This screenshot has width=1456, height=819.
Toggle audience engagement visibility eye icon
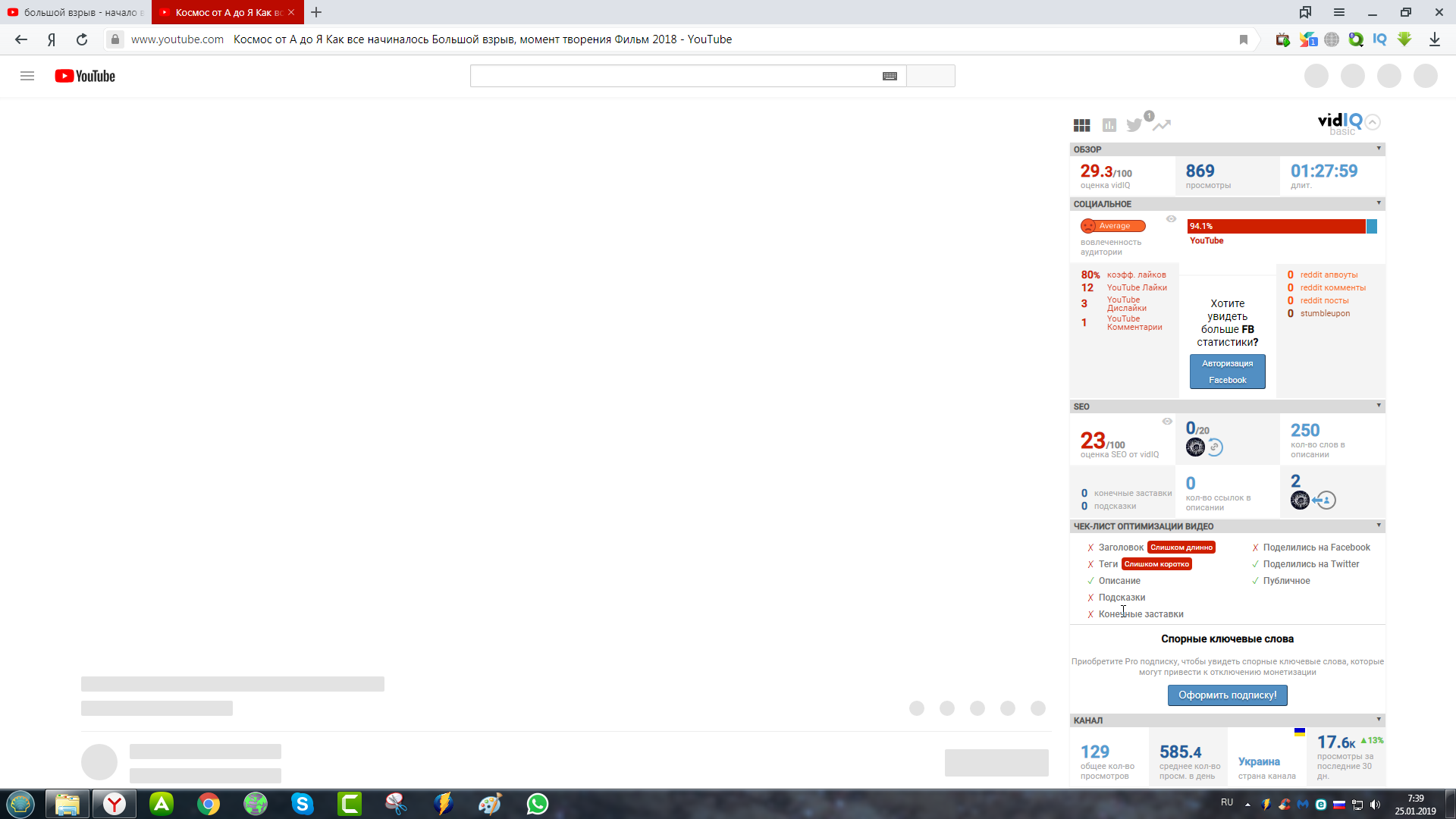point(1171,218)
